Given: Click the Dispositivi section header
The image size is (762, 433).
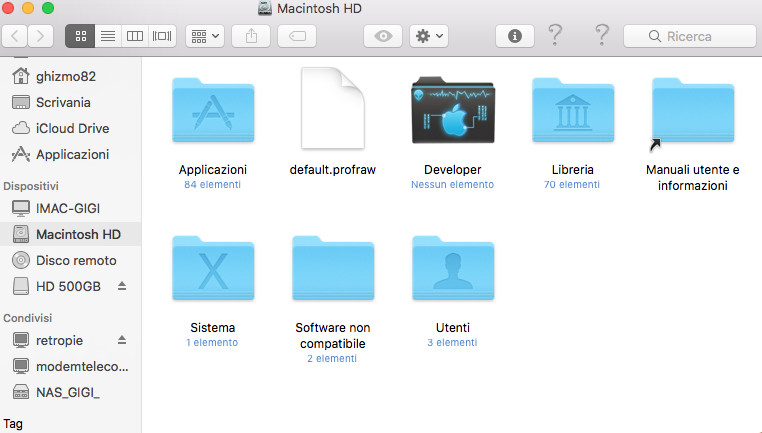Looking at the screenshot, I should [x=31, y=186].
